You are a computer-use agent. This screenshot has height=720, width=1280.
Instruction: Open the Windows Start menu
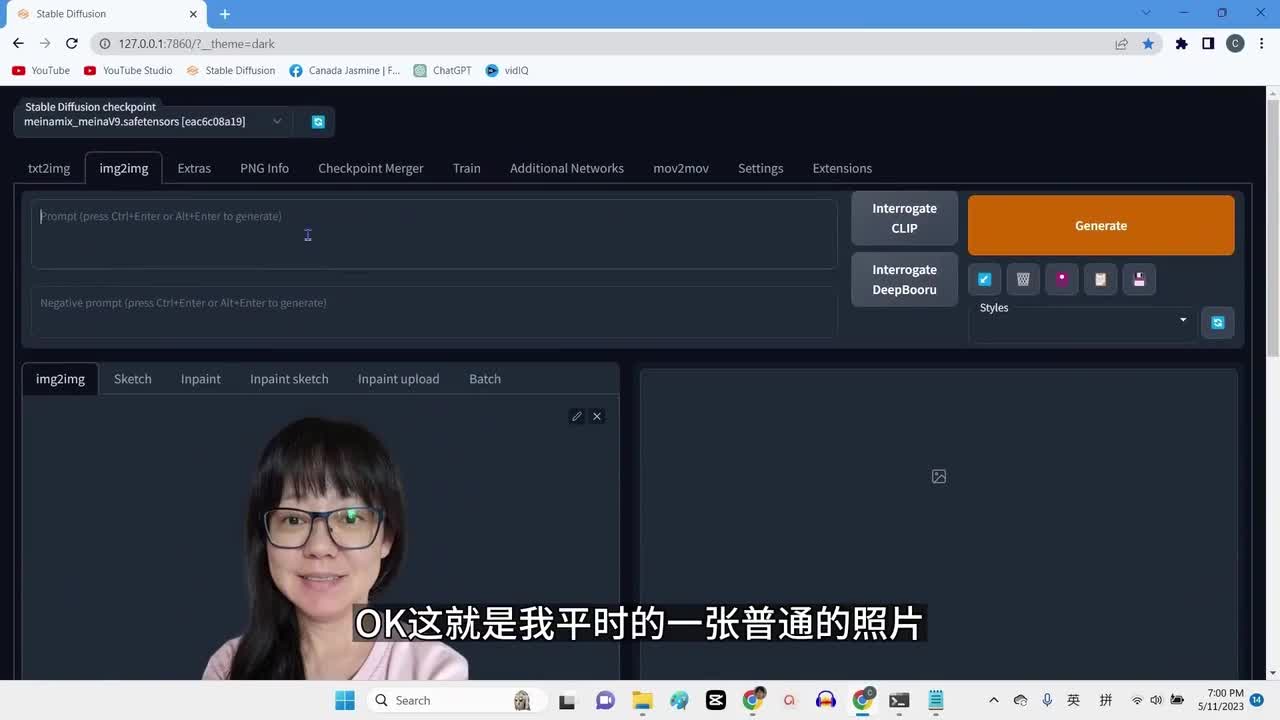345,701
